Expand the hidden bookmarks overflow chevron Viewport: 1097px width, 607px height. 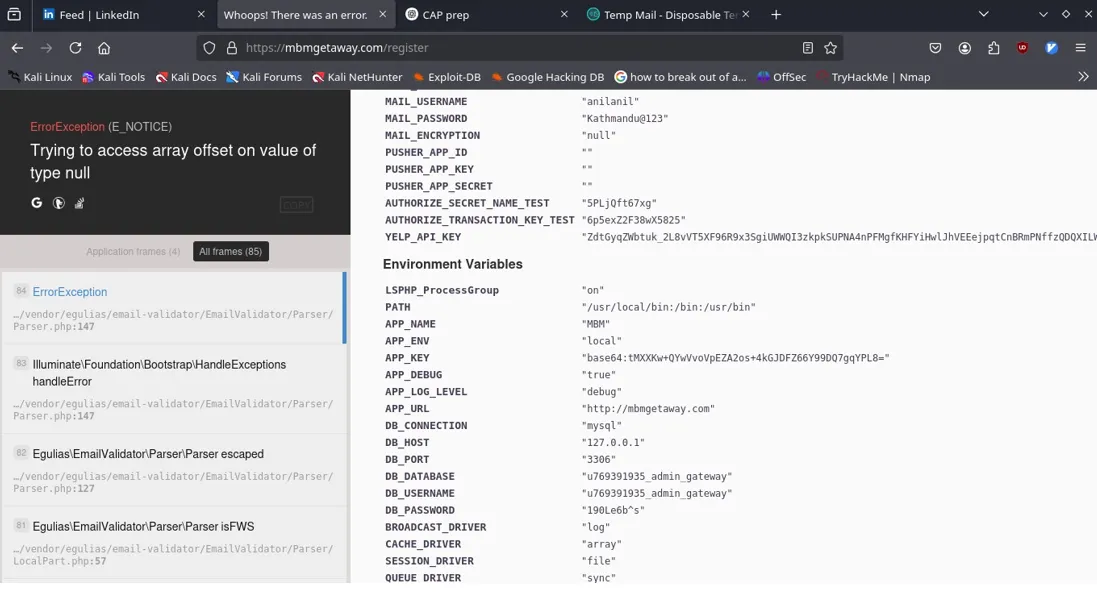pyautogui.click(x=1082, y=77)
